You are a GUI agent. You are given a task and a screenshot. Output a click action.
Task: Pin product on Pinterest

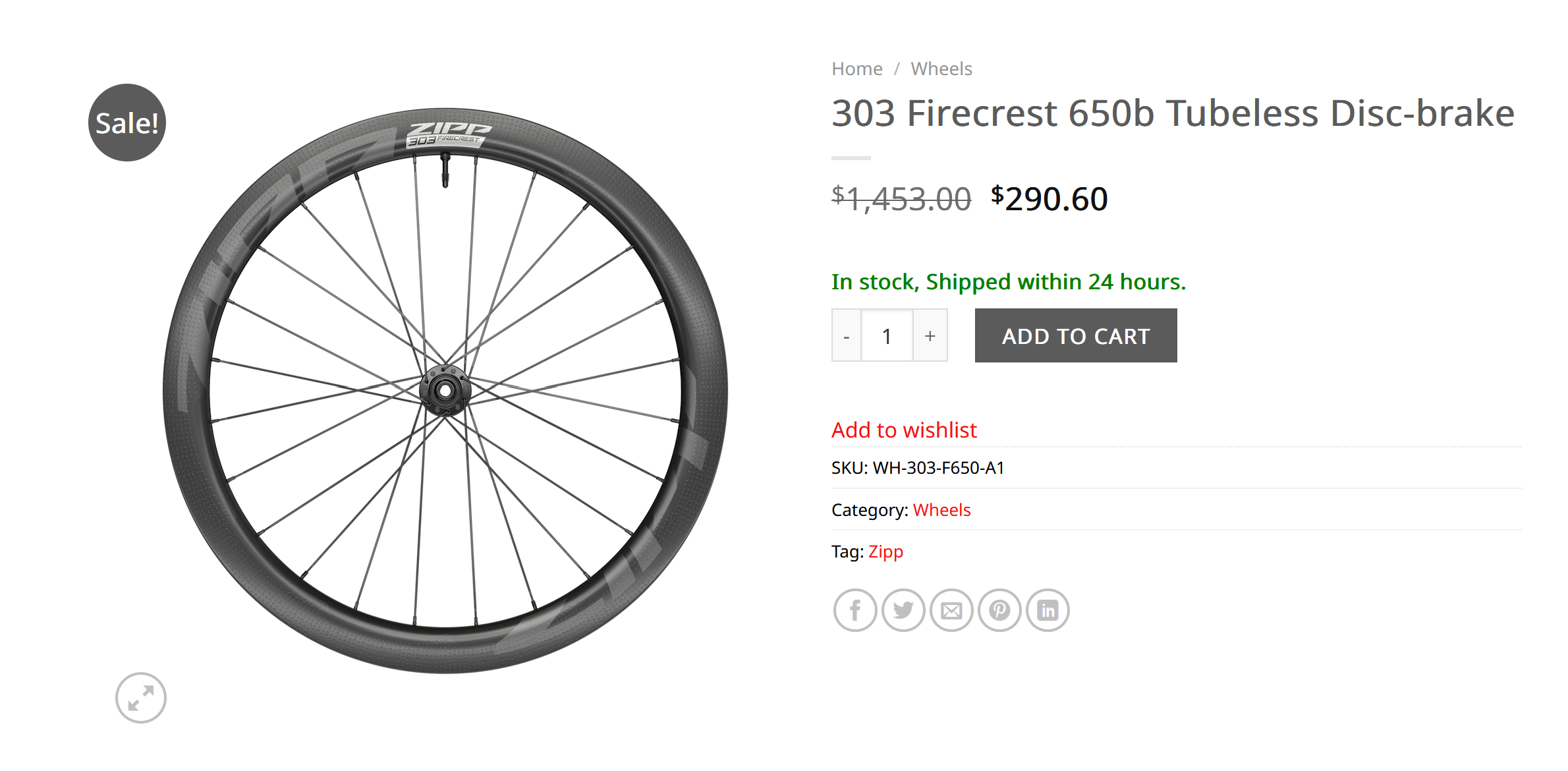tap(999, 610)
